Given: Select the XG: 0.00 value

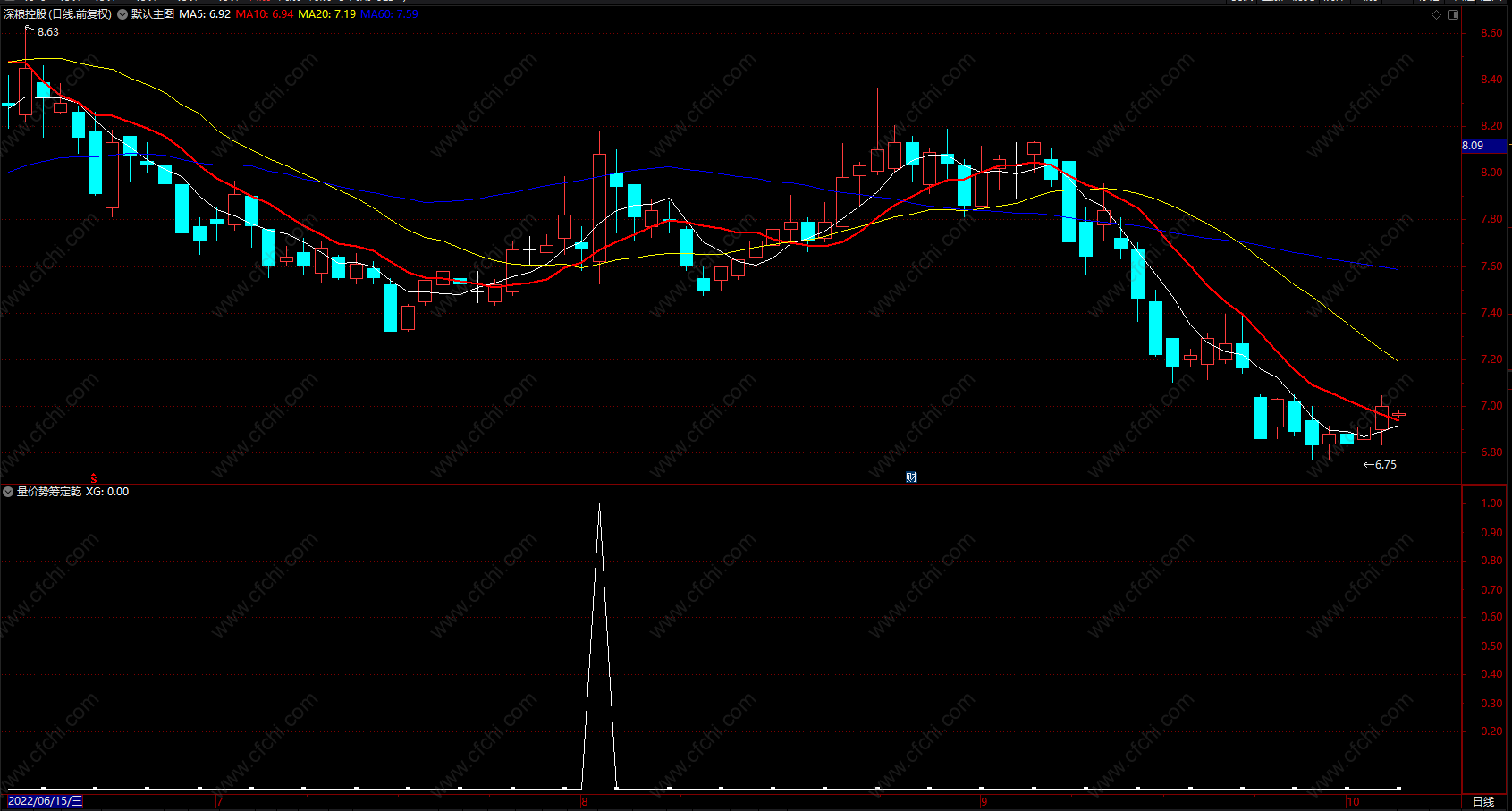Looking at the screenshot, I should click(107, 492).
